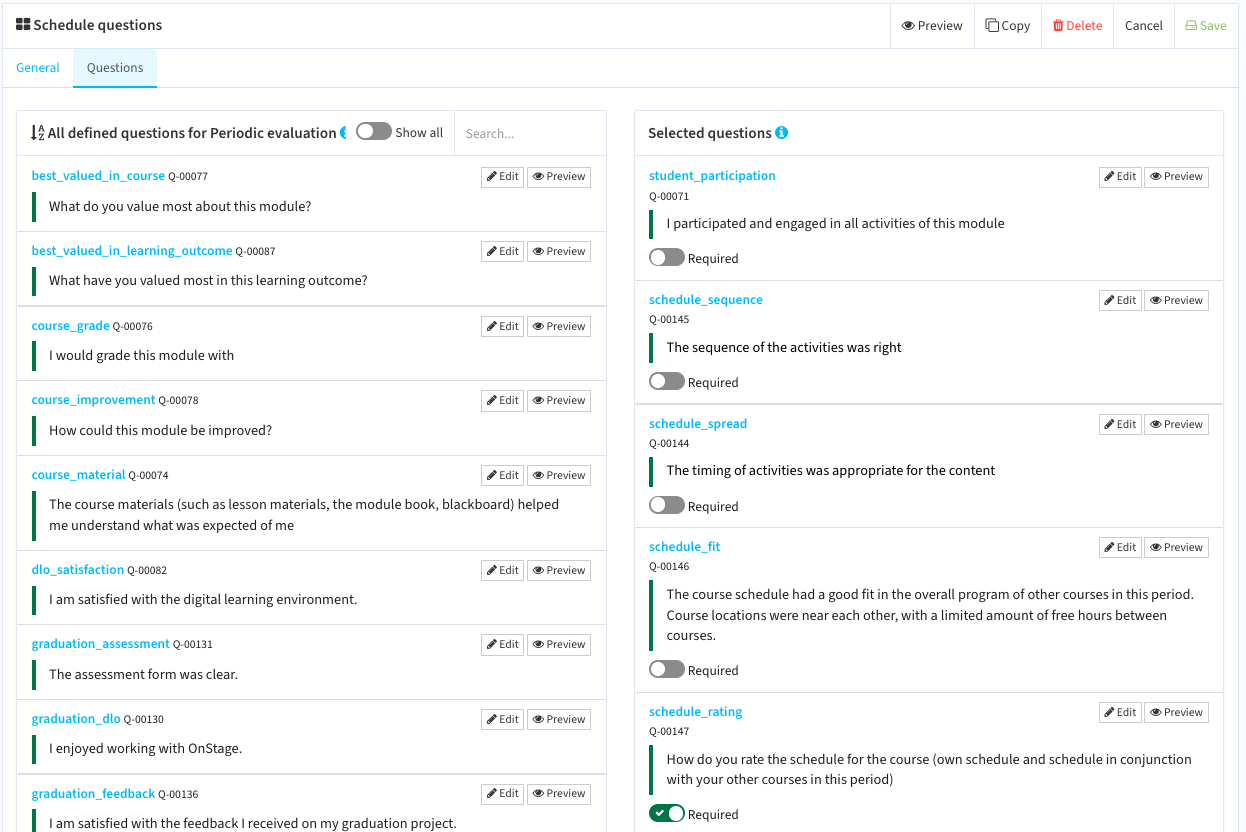The height and width of the screenshot is (832, 1246).
Task: Open the student_participation link
Action: pyautogui.click(x=712, y=176)
